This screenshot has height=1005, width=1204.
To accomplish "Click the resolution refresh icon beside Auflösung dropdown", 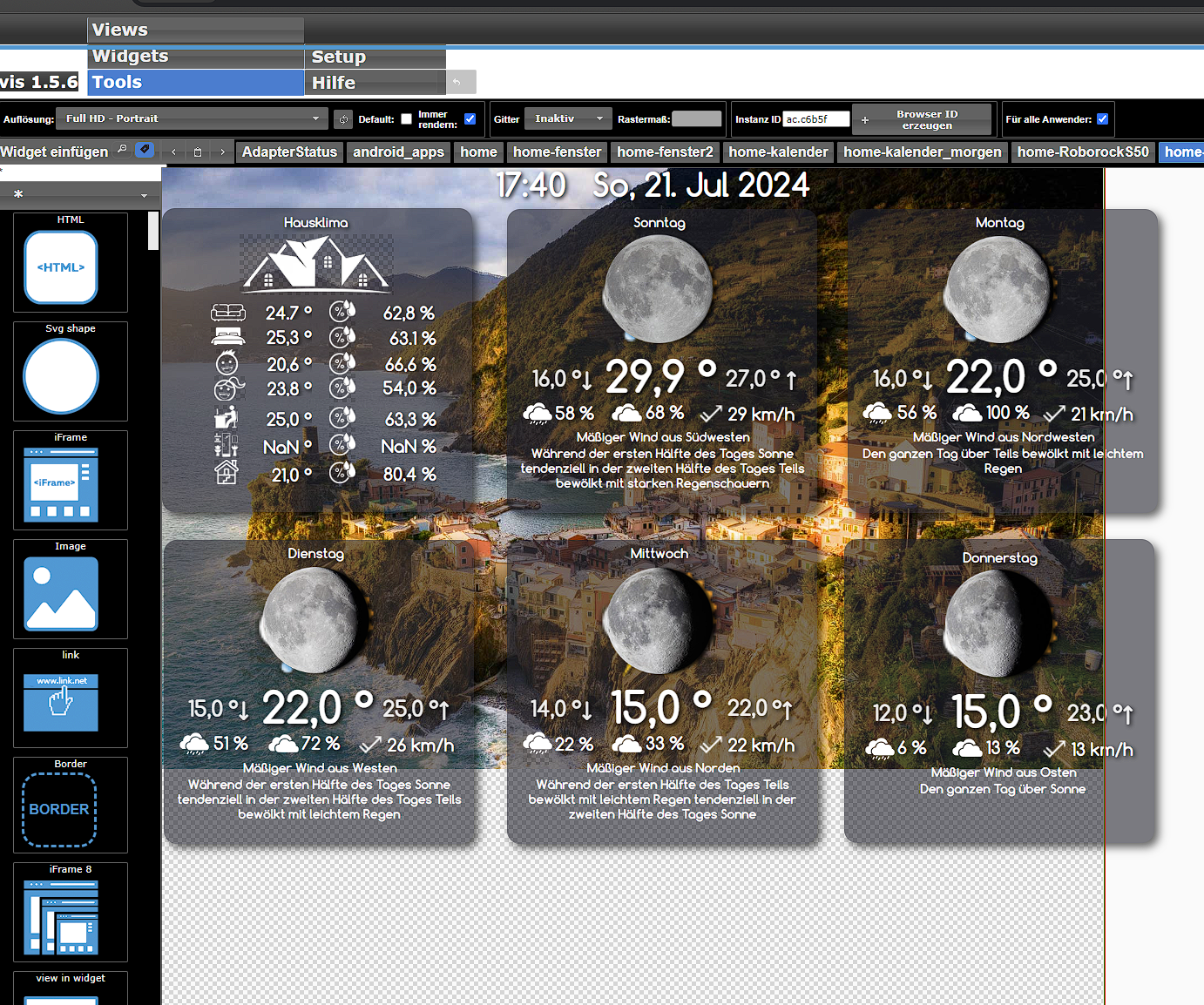I will tap(344, 119).
